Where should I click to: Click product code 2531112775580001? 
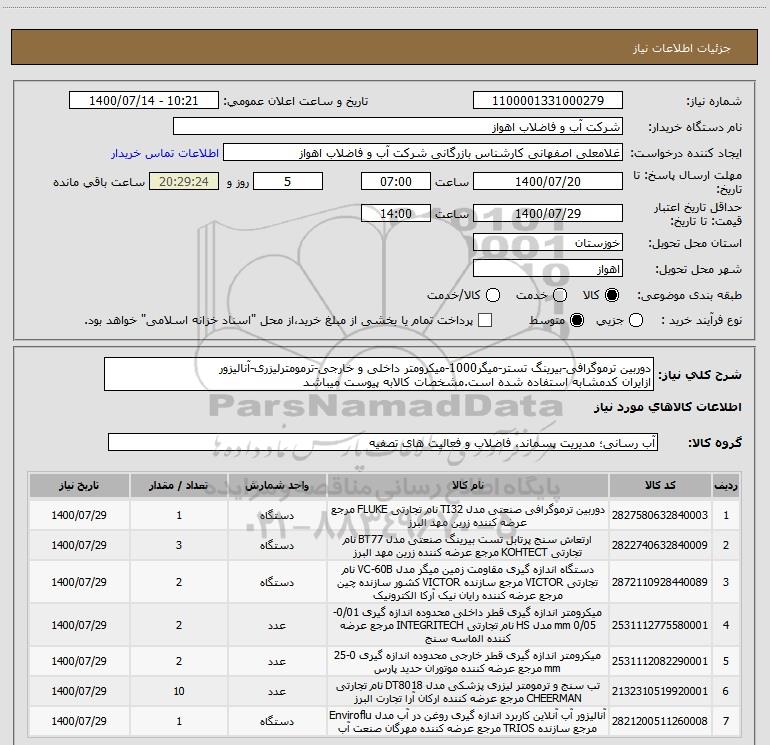point(660,625)
